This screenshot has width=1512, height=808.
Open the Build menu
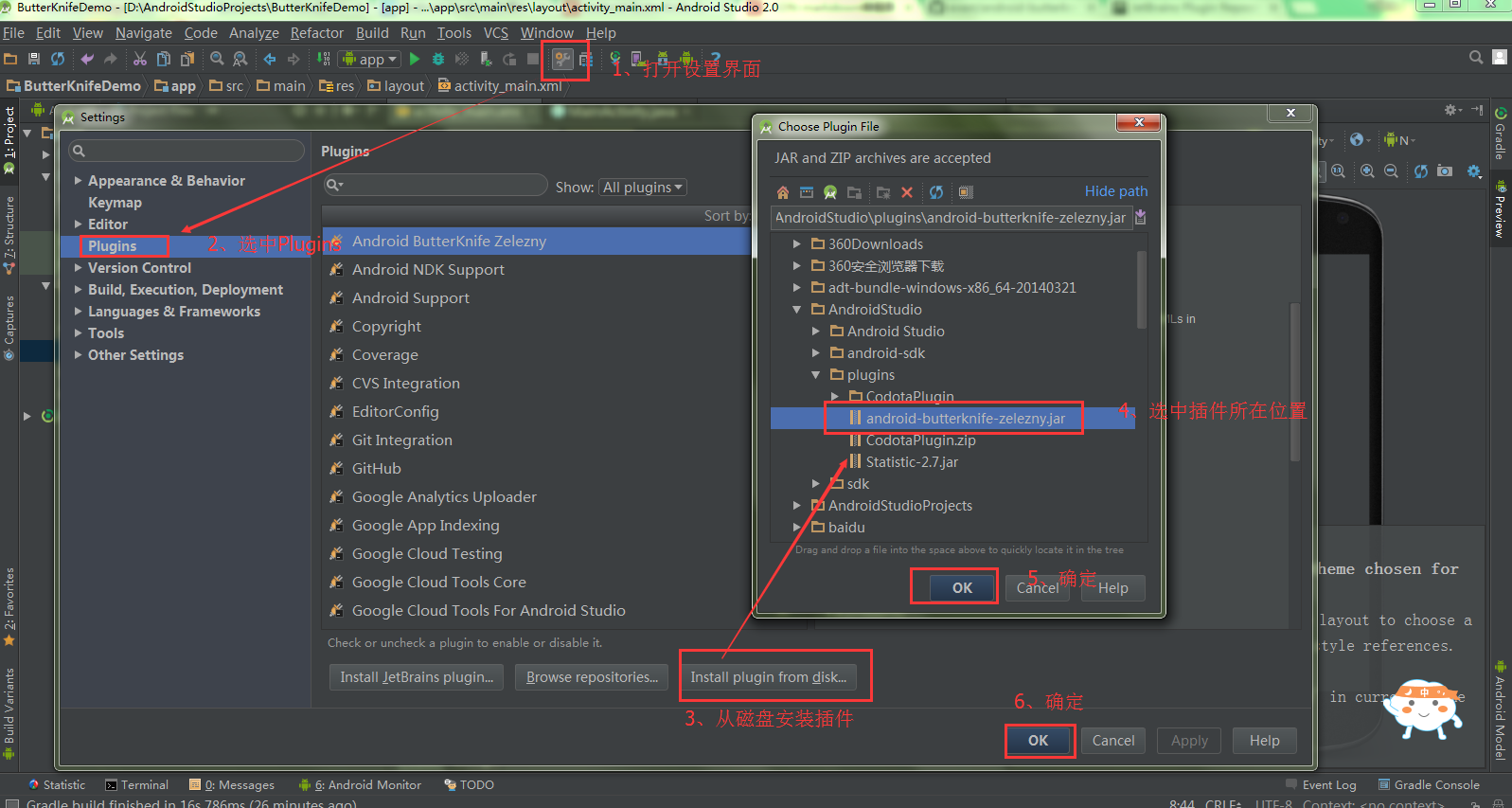click(x=372, y=33)
